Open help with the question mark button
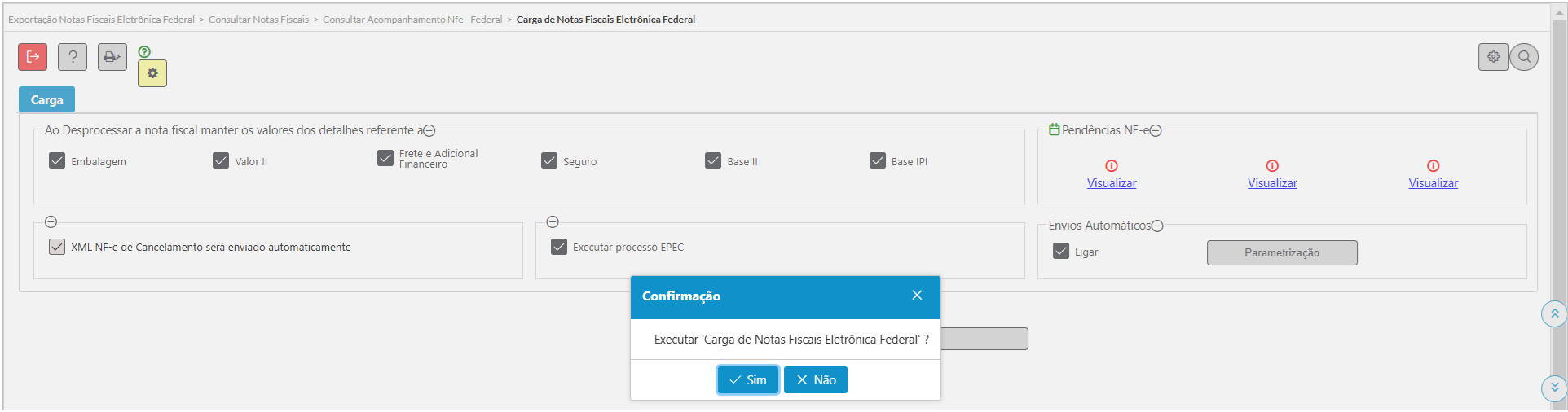 pos(73,57)
